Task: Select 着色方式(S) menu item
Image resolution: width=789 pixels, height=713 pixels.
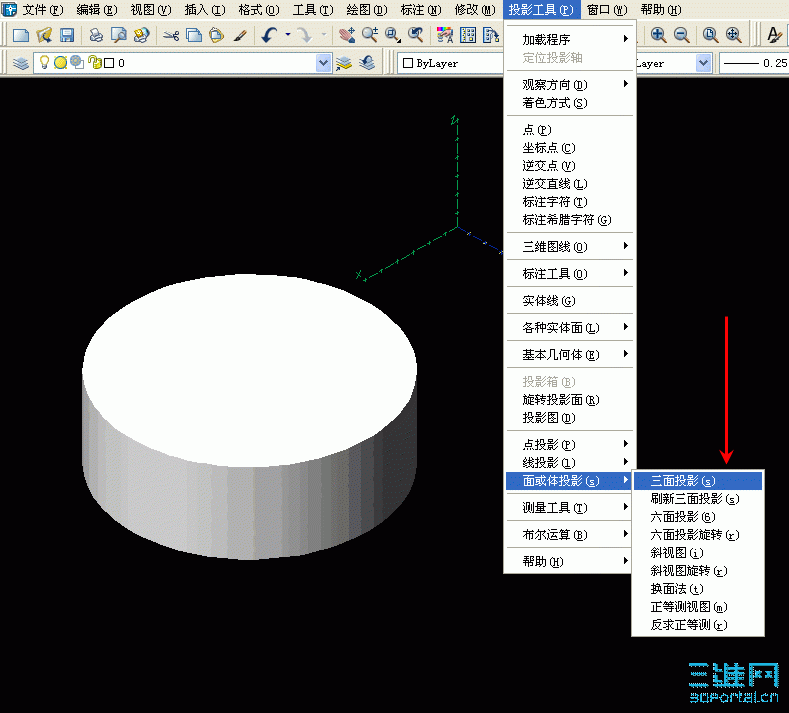Action: point(570,103)
